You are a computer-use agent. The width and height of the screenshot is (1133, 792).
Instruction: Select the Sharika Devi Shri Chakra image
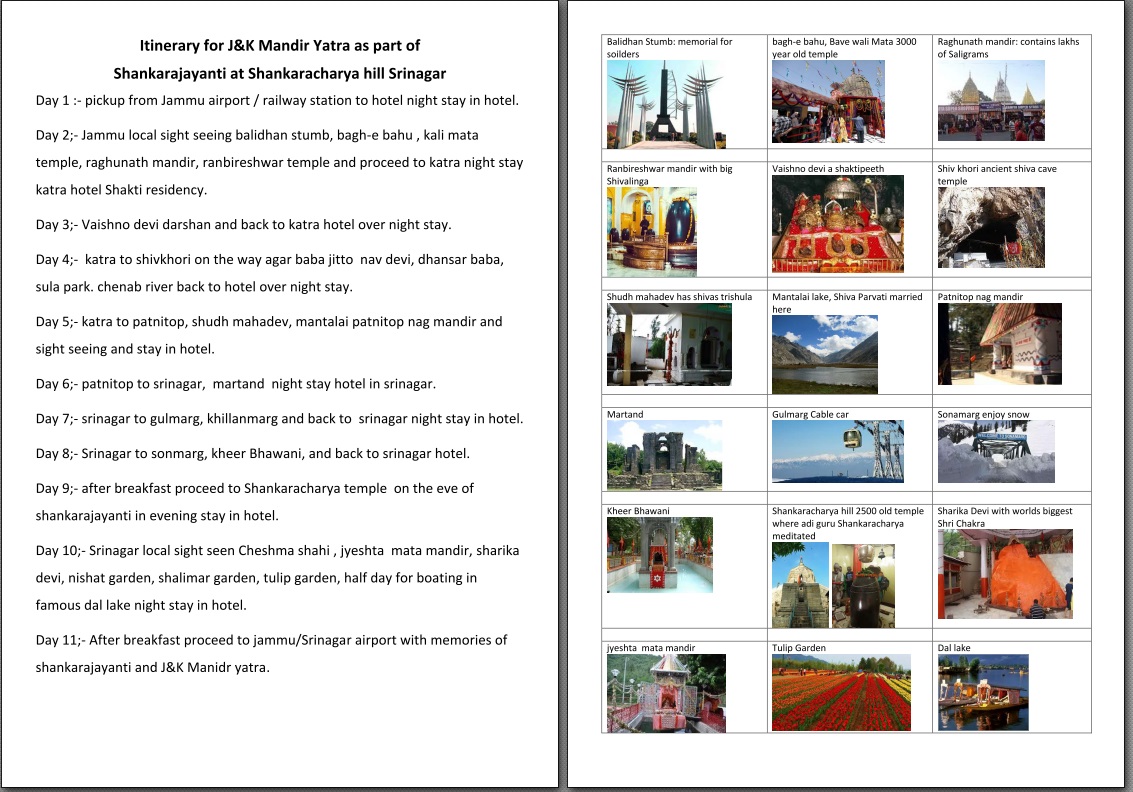(1004, 574)
